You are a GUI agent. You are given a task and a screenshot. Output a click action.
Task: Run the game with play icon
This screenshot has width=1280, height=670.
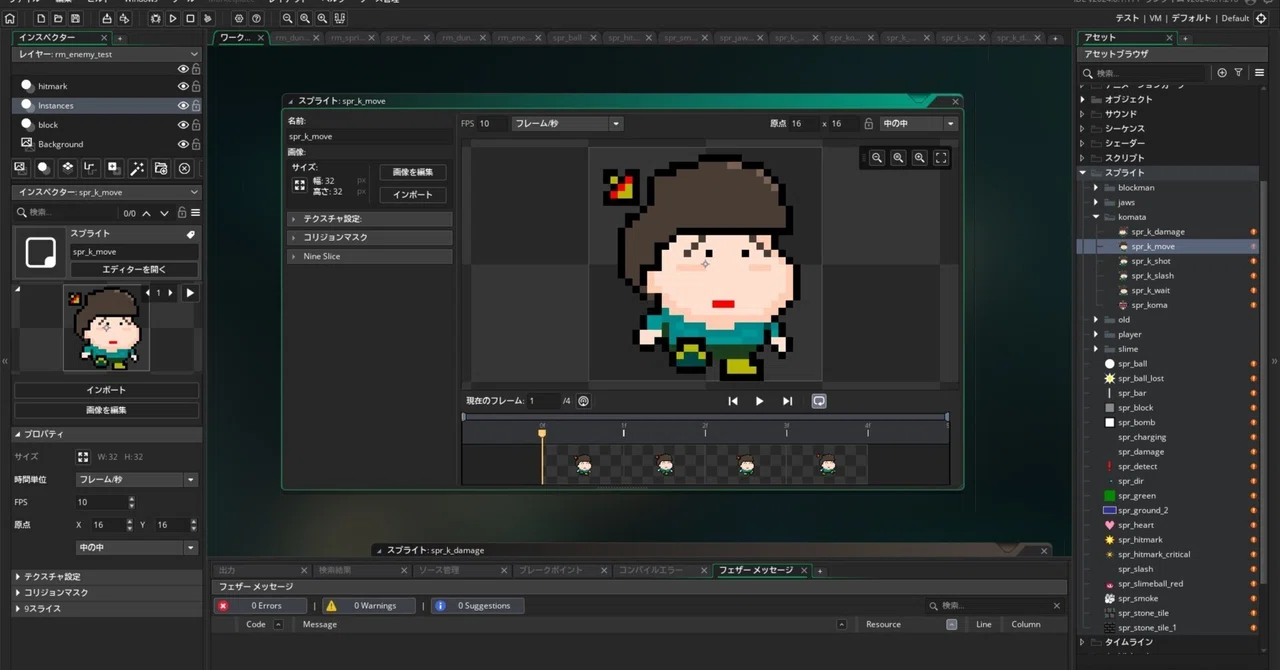click(x=173, y=18)
